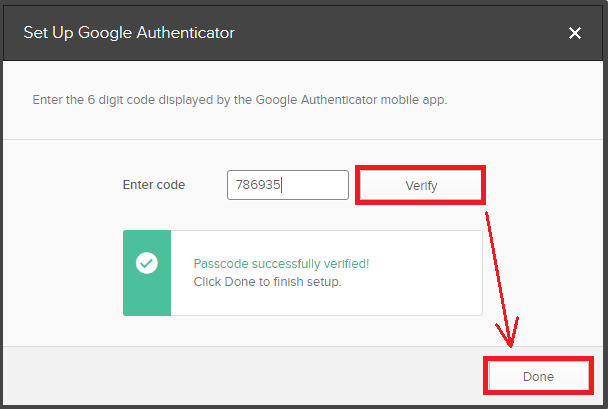Click the 786935 digits in the code box
608x409 pixels.
[258, 185]
